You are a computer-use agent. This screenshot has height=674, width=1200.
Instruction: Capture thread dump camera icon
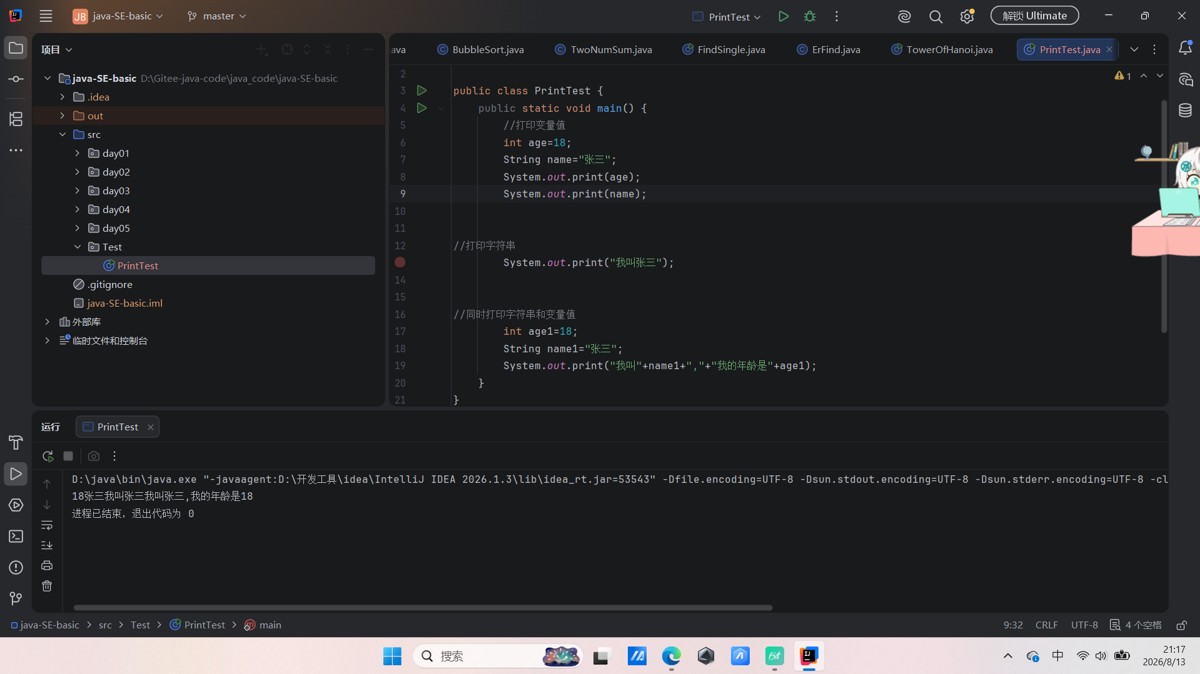tap(94, 456)
